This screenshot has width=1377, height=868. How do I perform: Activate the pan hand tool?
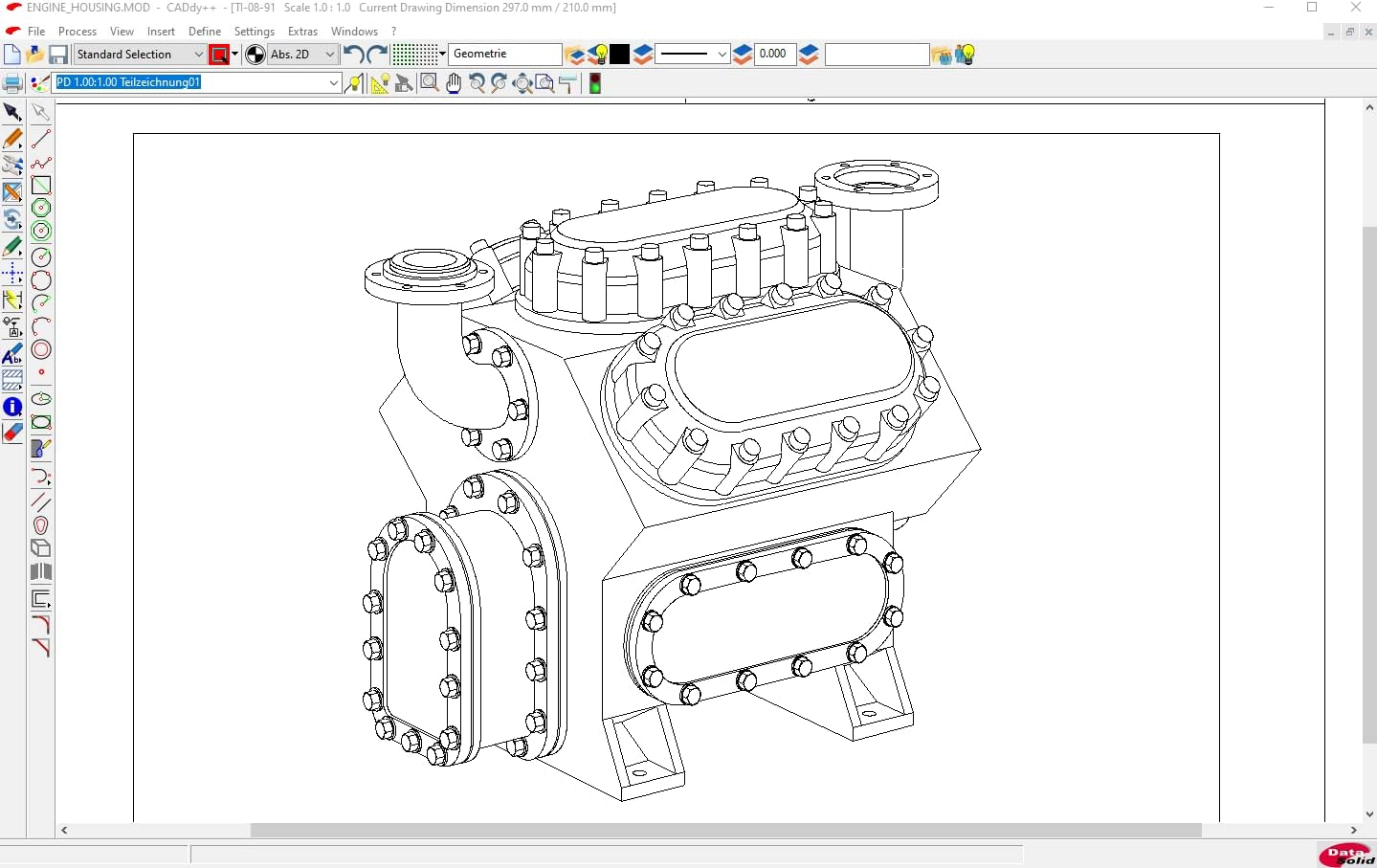pos(453,83)
